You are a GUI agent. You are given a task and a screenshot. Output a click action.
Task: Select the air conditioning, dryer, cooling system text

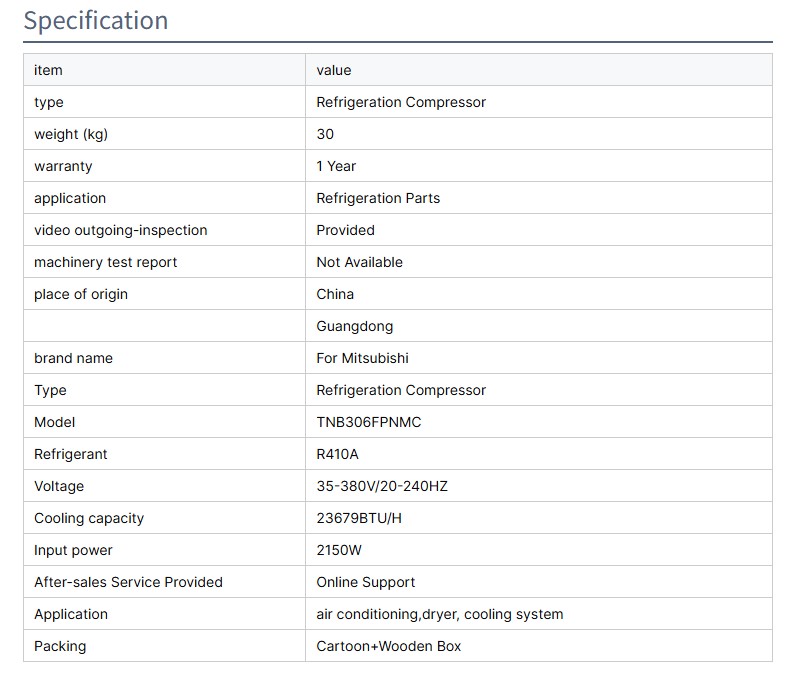pos(439,614)
